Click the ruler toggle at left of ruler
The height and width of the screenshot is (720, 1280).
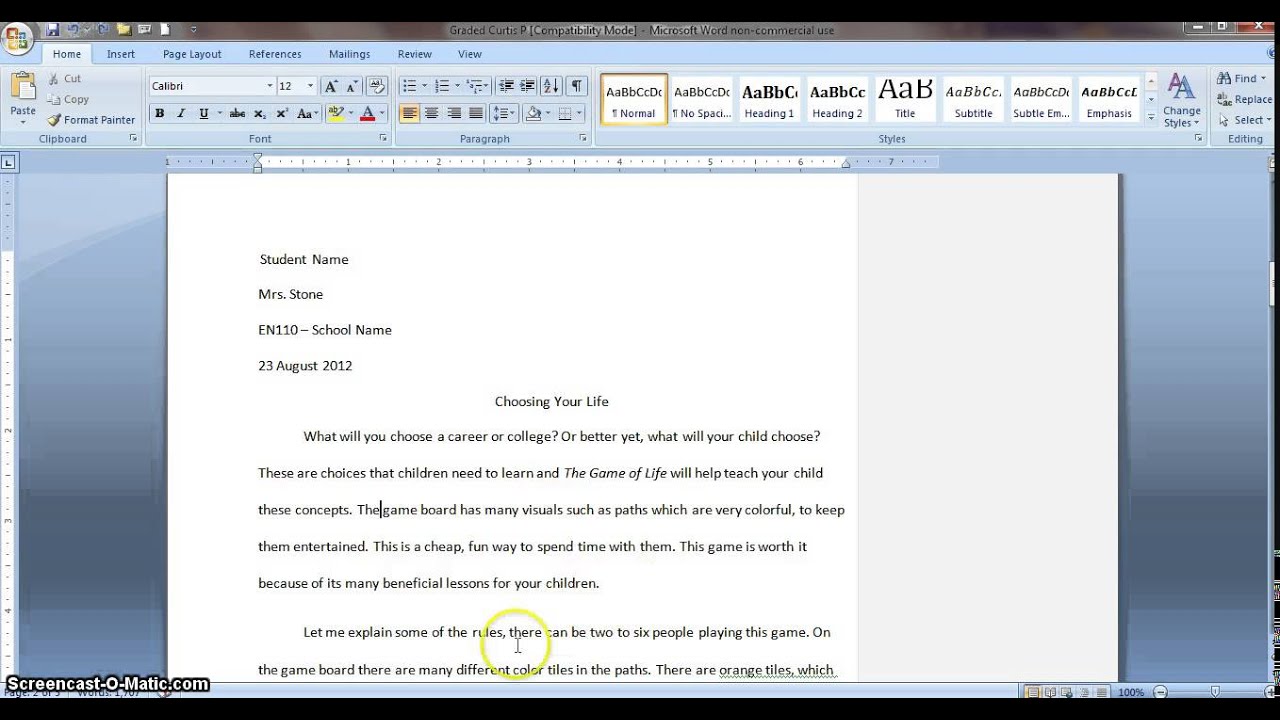tap(9, 161)
